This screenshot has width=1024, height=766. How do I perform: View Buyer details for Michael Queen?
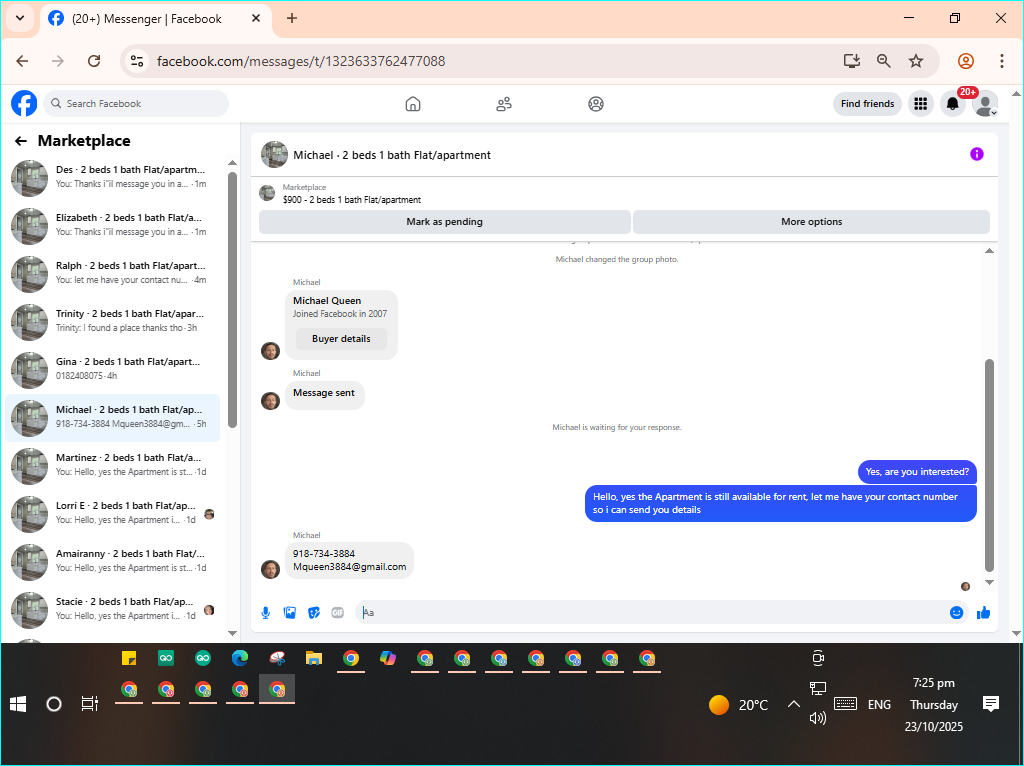341,338
